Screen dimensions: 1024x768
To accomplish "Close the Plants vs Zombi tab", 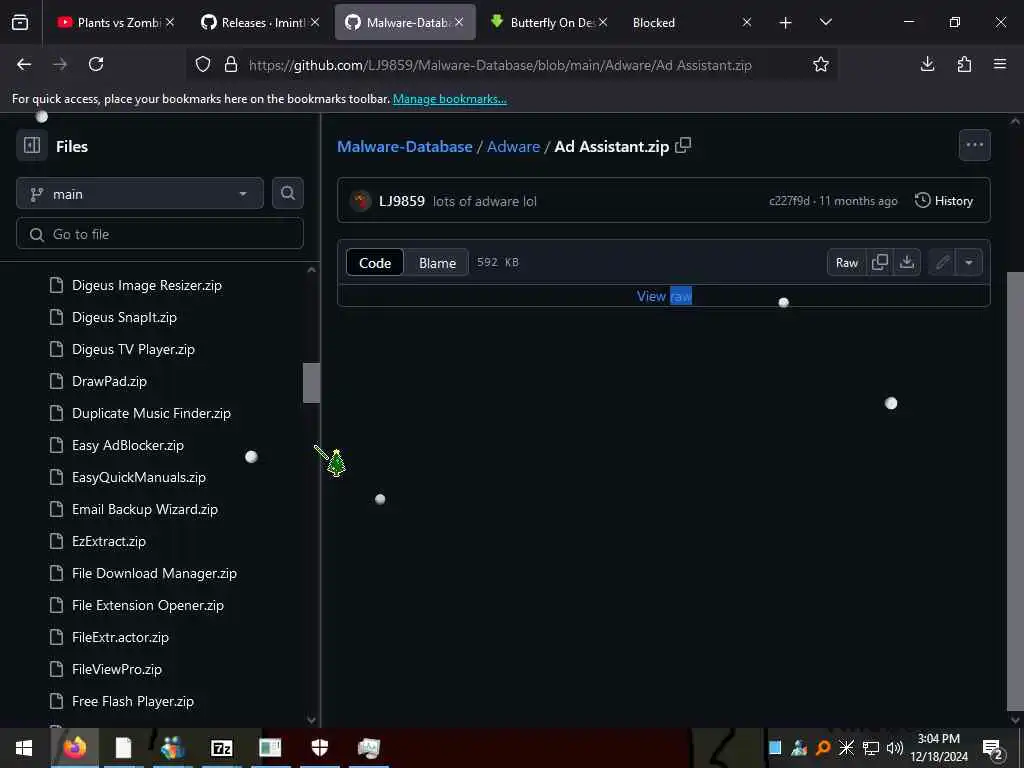I will 170,22.
